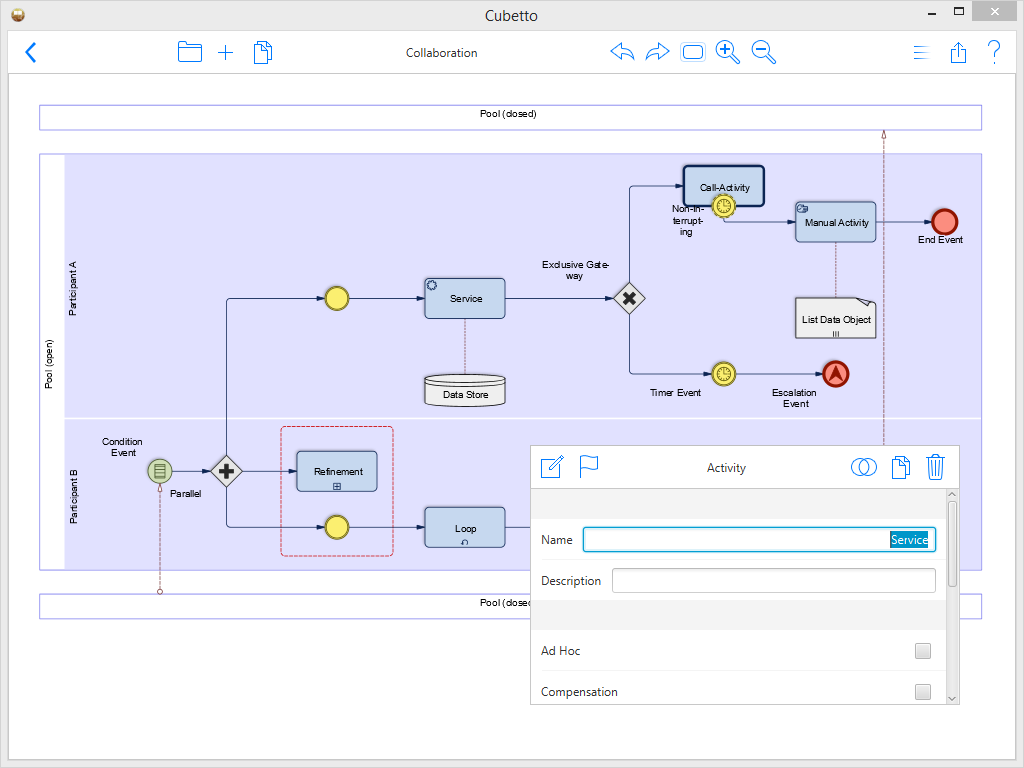Screen dimensions: 1024x768
Task: Click the back arrow icon
Action: (x=31, y=52)
